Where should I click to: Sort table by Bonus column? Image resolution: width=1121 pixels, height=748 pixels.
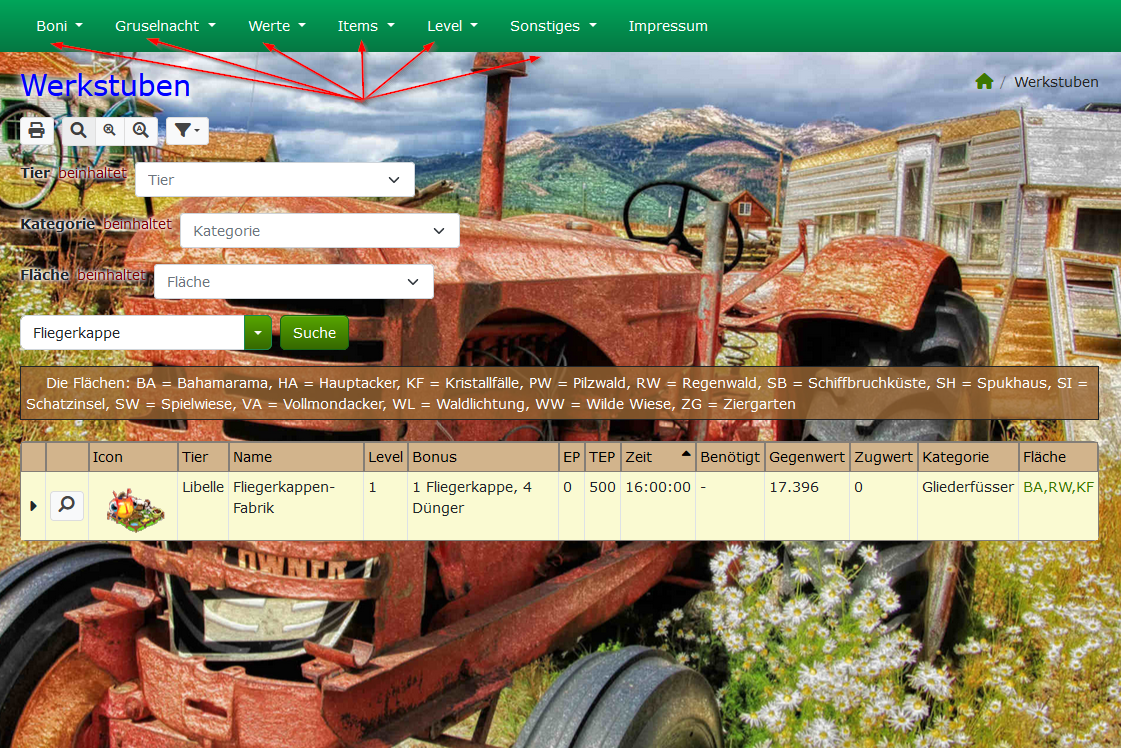coord(483,457)
